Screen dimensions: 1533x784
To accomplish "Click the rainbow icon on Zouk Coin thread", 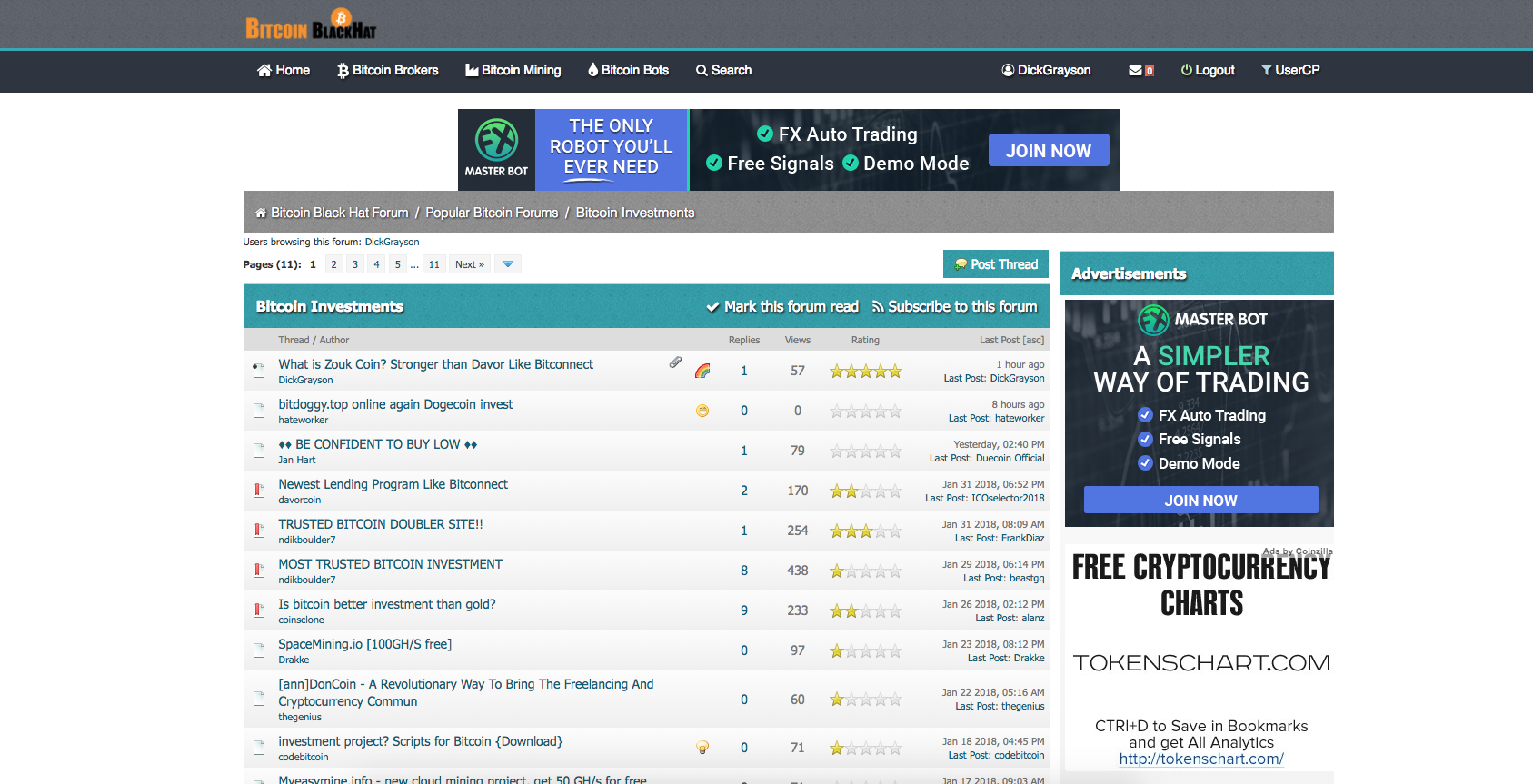I will (x=702, y=371).
